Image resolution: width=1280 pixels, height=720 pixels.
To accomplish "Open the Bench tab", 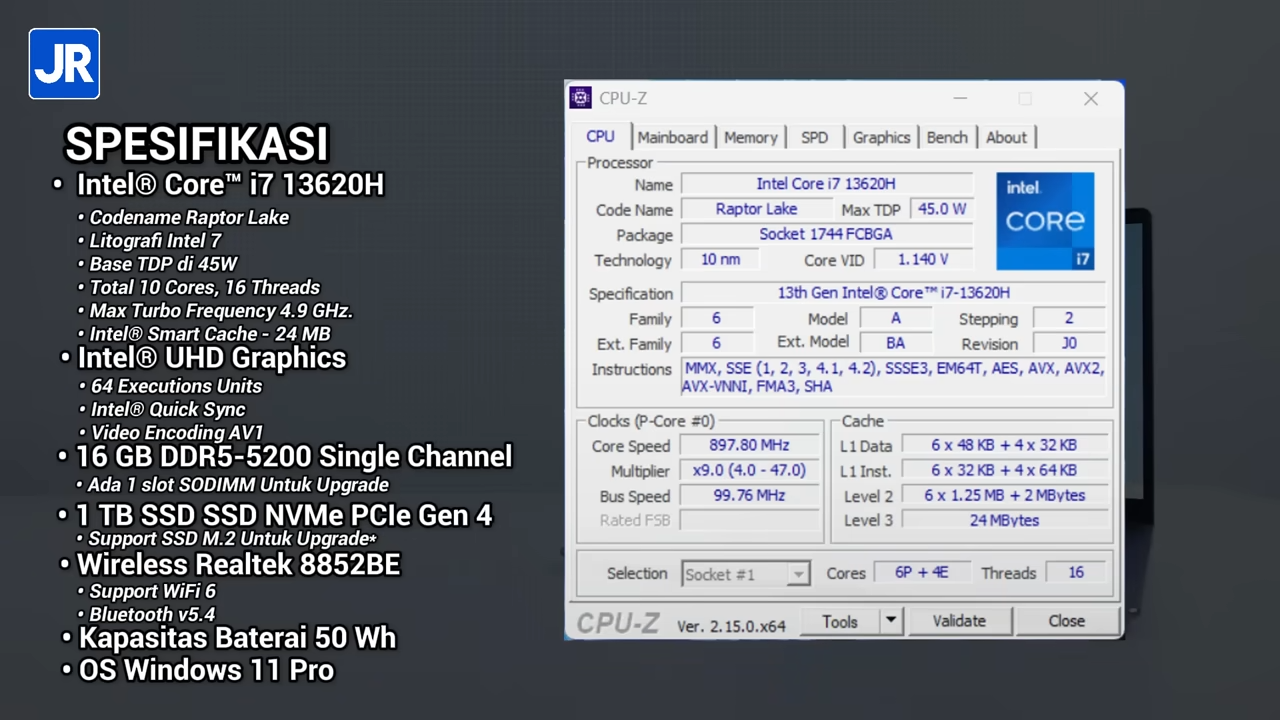I will click(x=946, y=137).
